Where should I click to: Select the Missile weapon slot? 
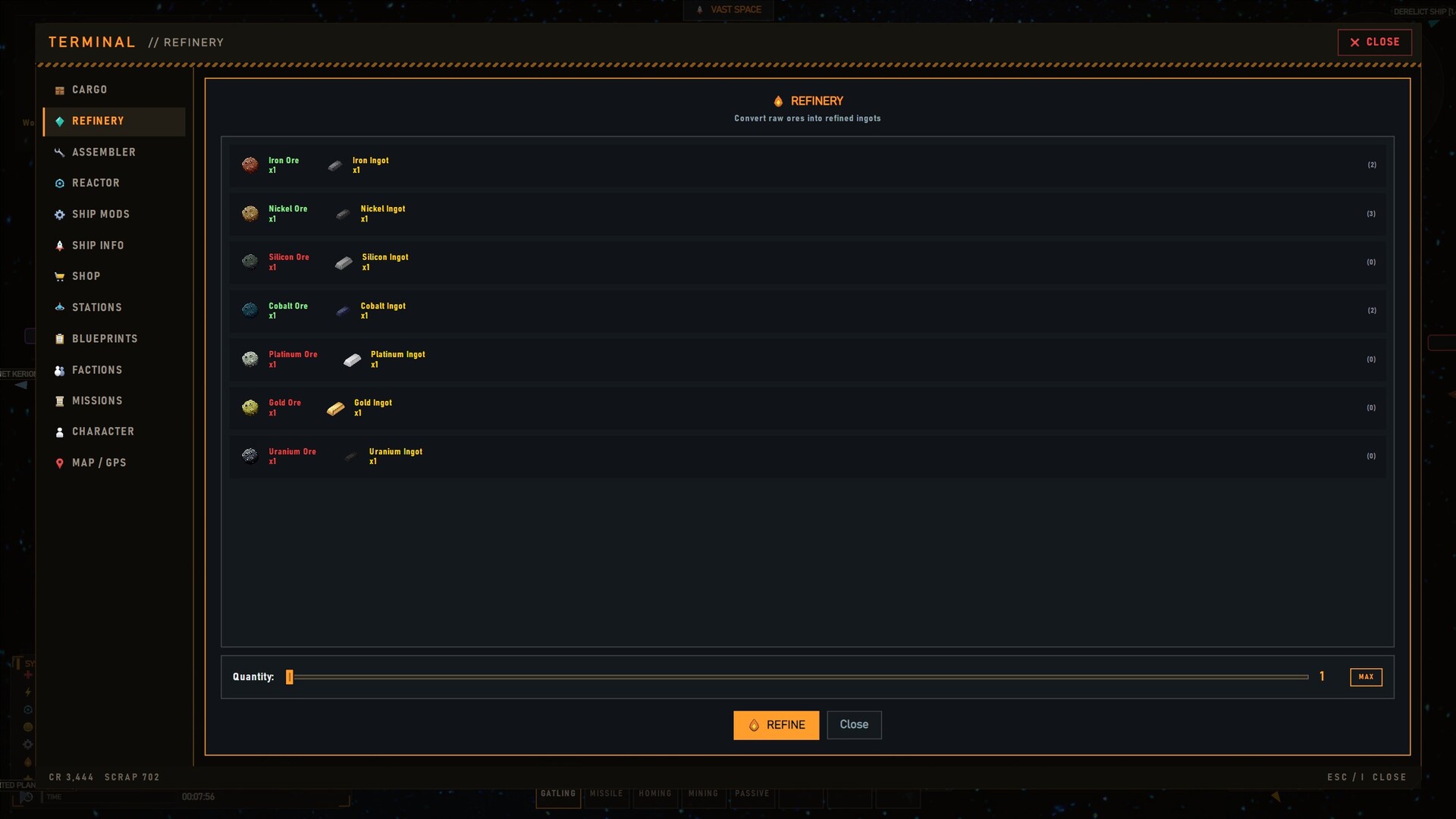(x=606, y=795)
